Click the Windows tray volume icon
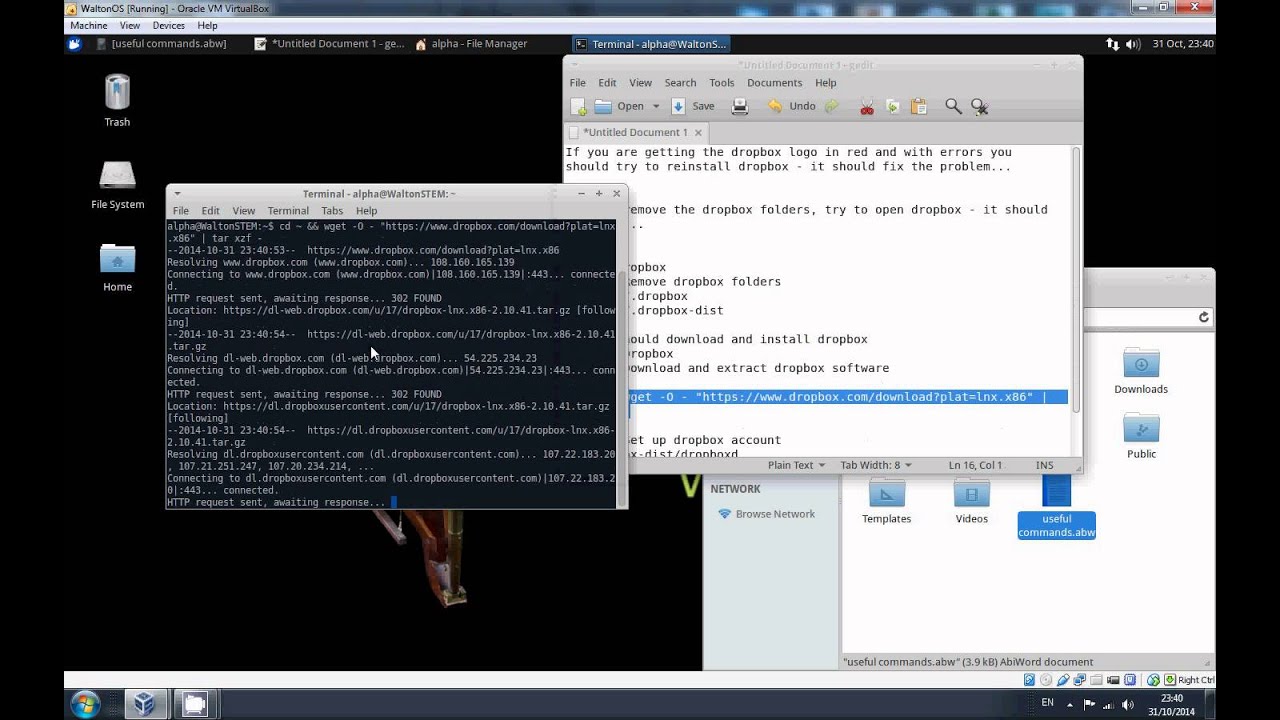 (x=1128, y=704)
